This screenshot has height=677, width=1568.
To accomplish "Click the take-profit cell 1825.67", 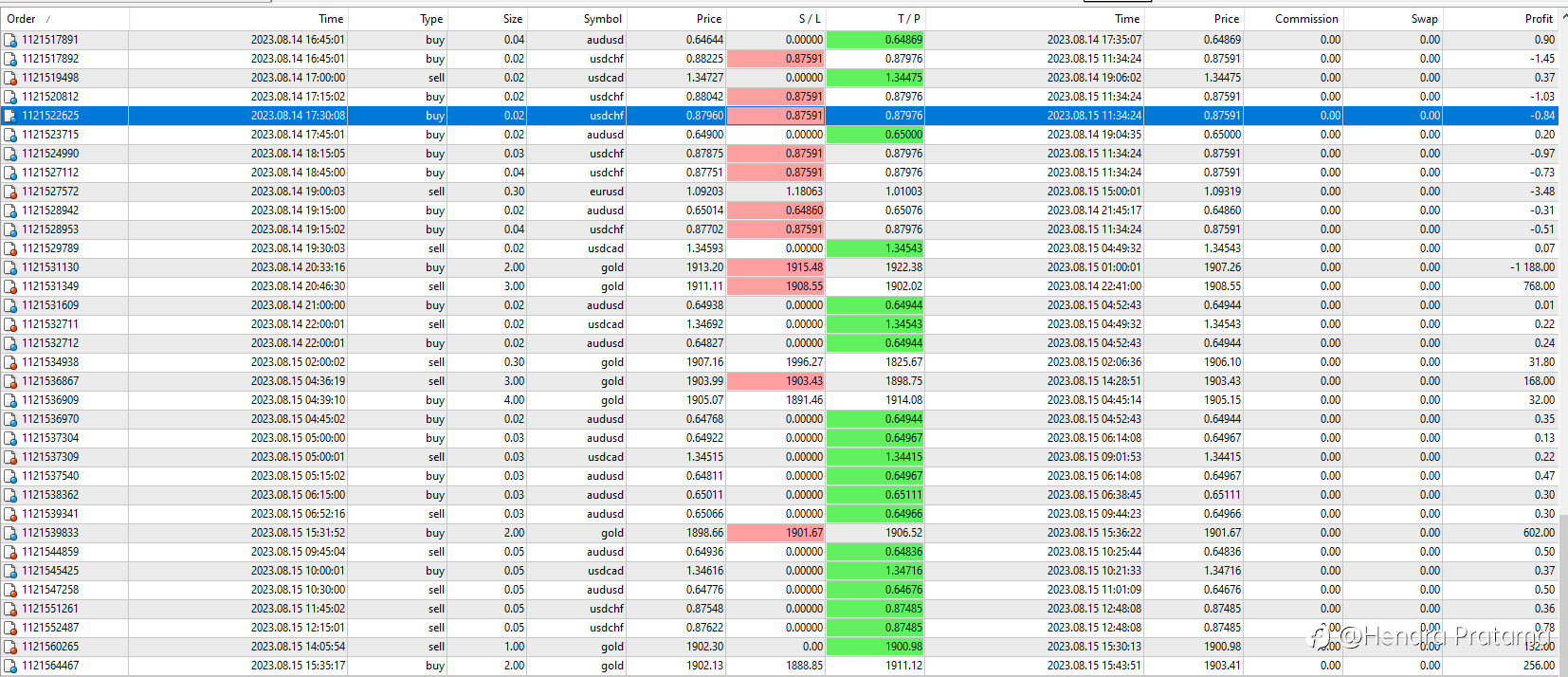I will coord(876,362).
